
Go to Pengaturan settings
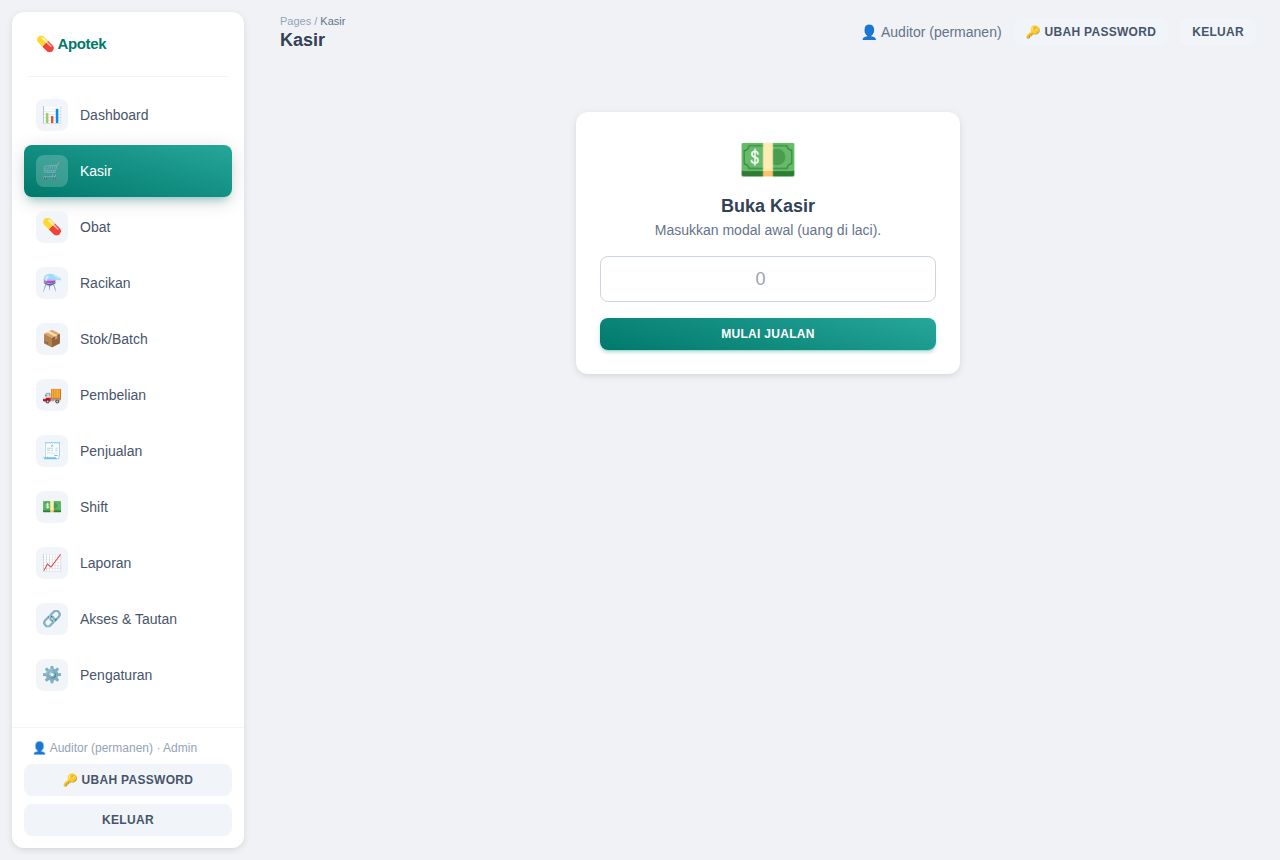tap(128, 675)
